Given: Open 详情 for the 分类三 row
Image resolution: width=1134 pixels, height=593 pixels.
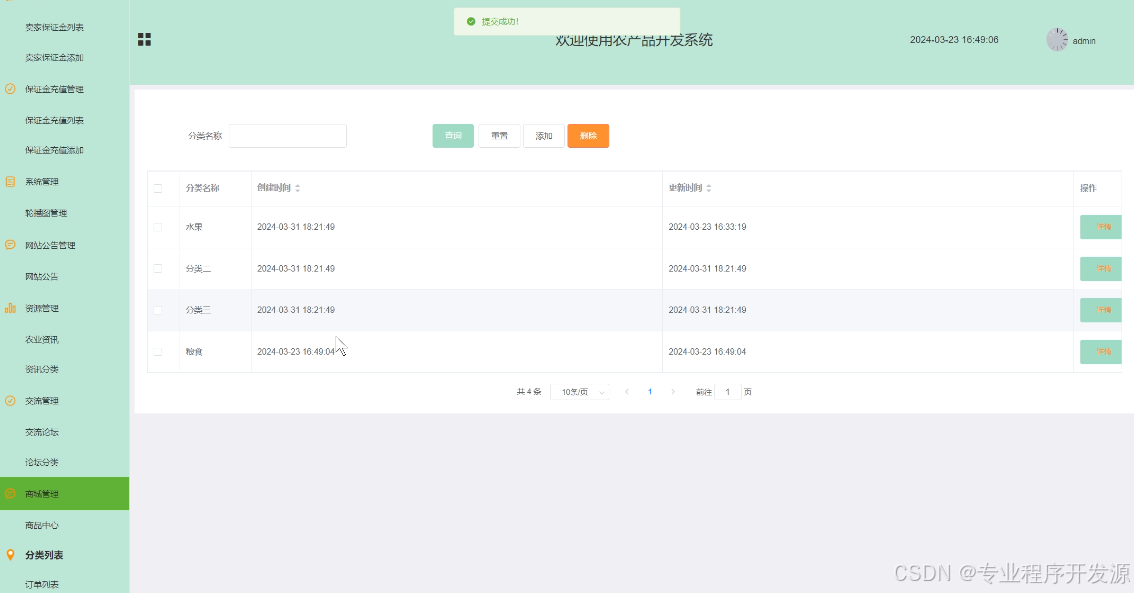Looking at the screenshot, I should (1101, 310).
